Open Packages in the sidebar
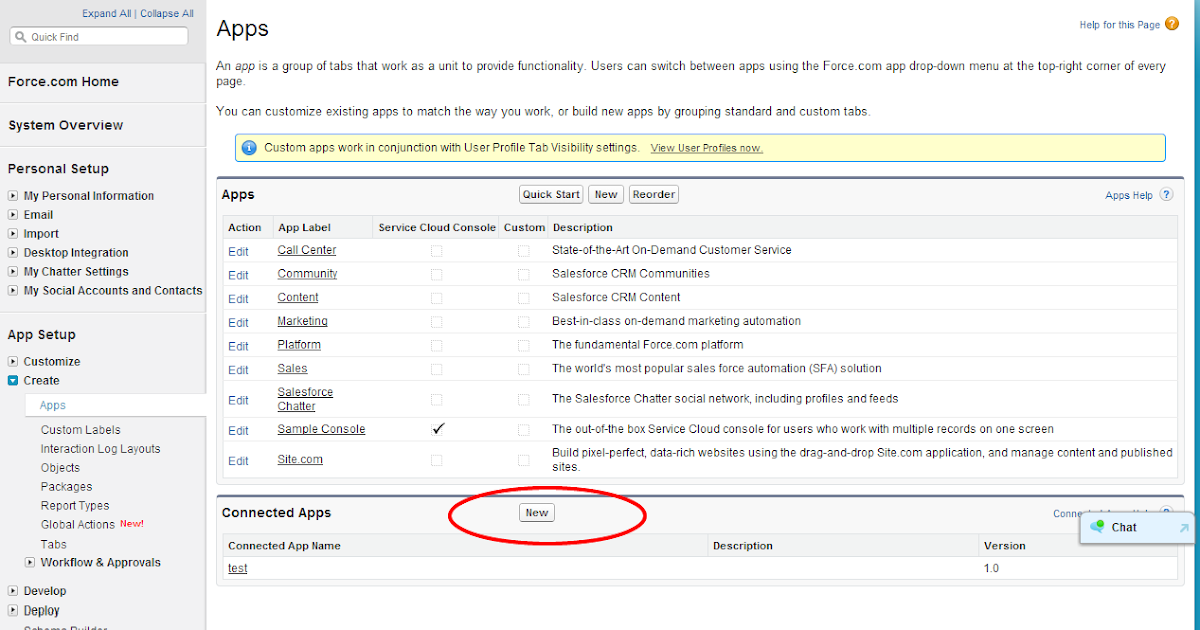This screenshot has height=630, width=1200. click(67, 487)
